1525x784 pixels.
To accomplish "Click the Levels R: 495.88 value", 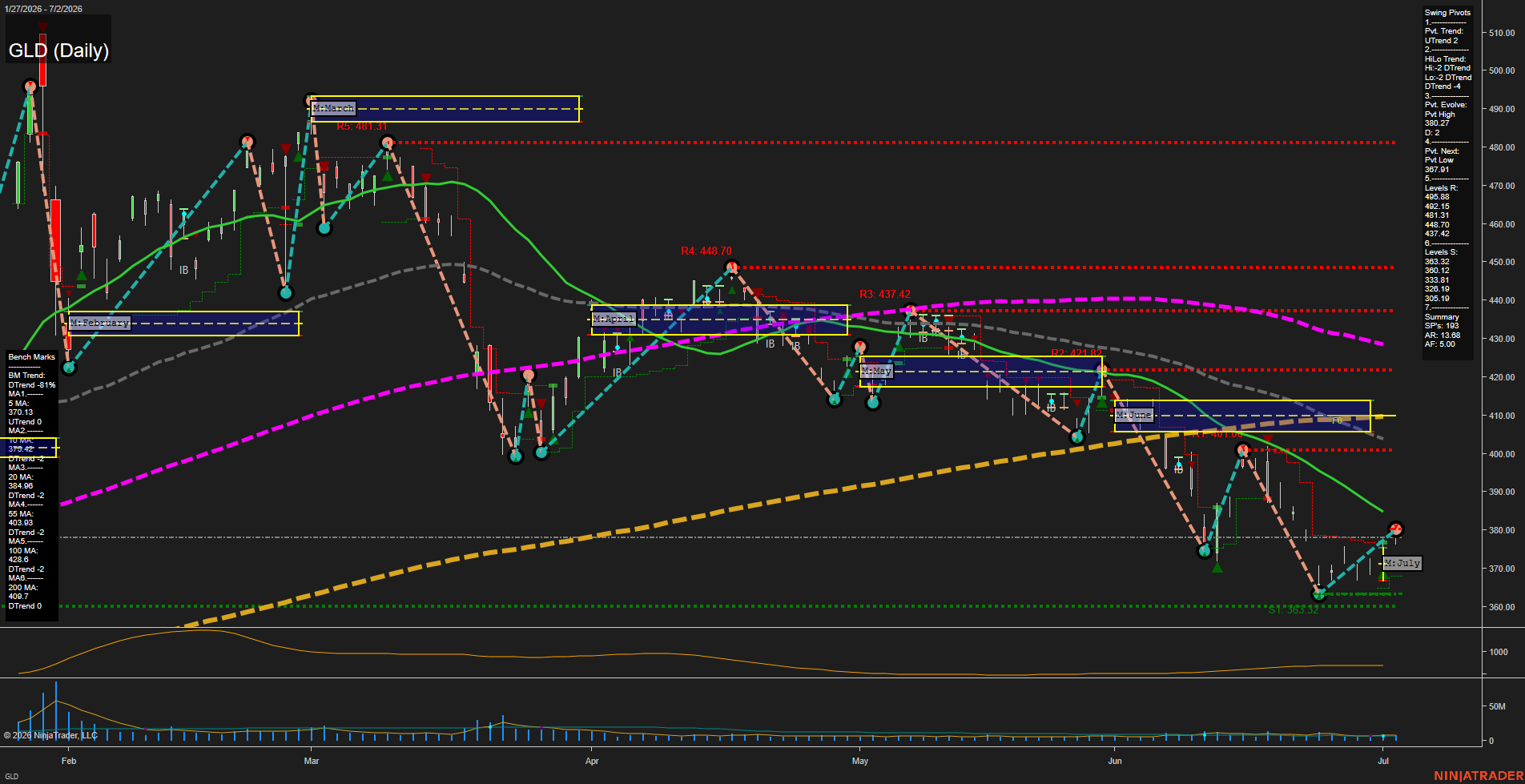I will pos(1437,197).
